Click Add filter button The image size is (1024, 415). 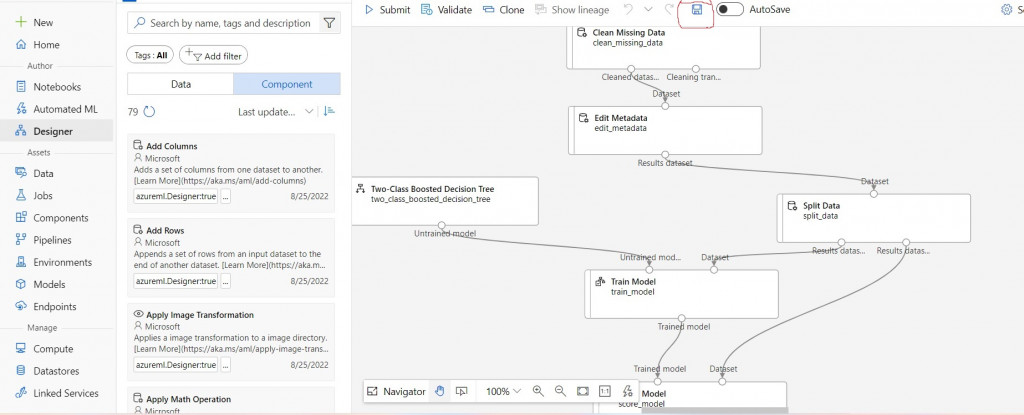click(214, 56)
